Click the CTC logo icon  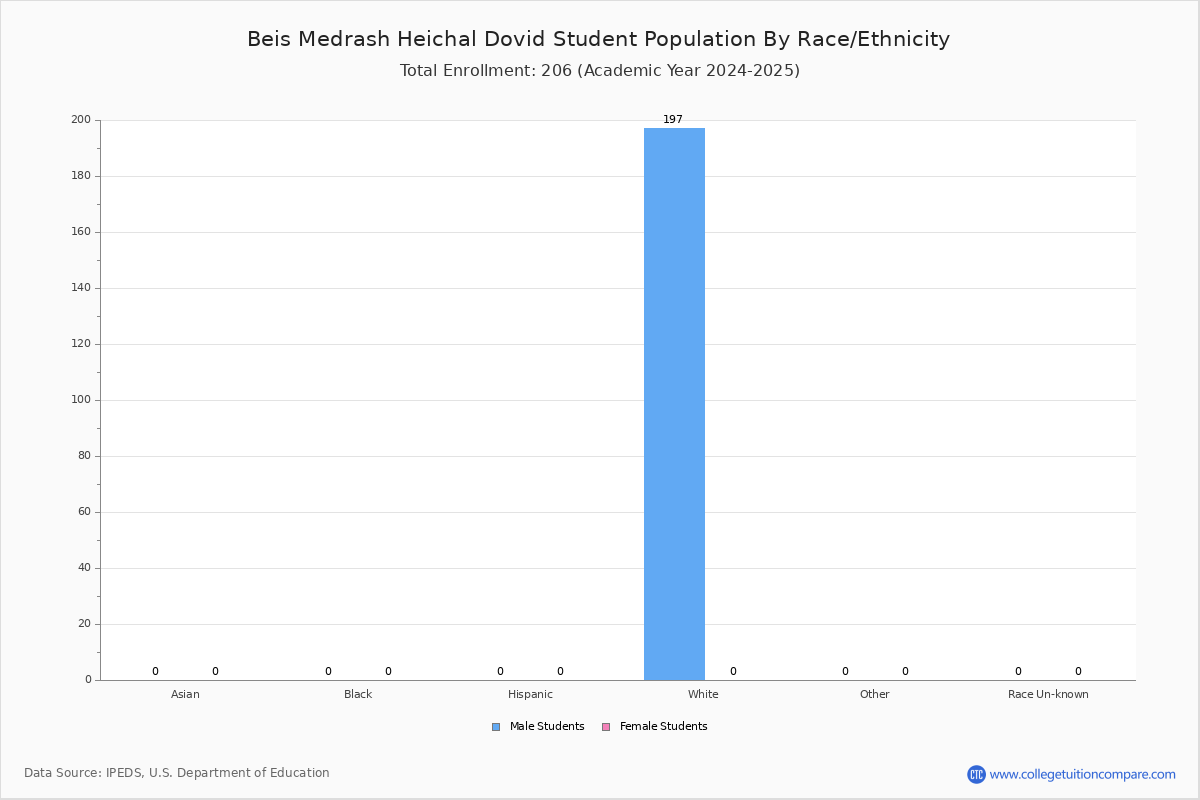pos(976,774)
